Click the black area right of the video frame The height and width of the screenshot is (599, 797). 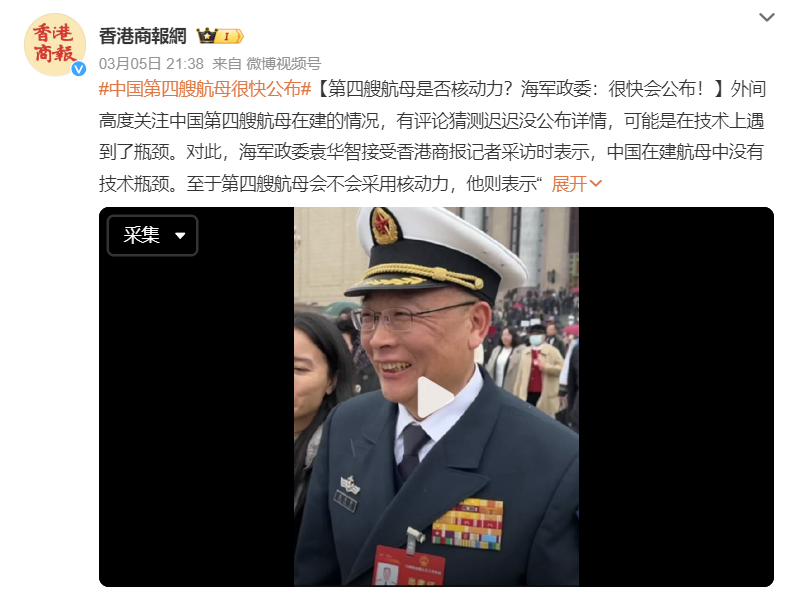coord(676,397)
